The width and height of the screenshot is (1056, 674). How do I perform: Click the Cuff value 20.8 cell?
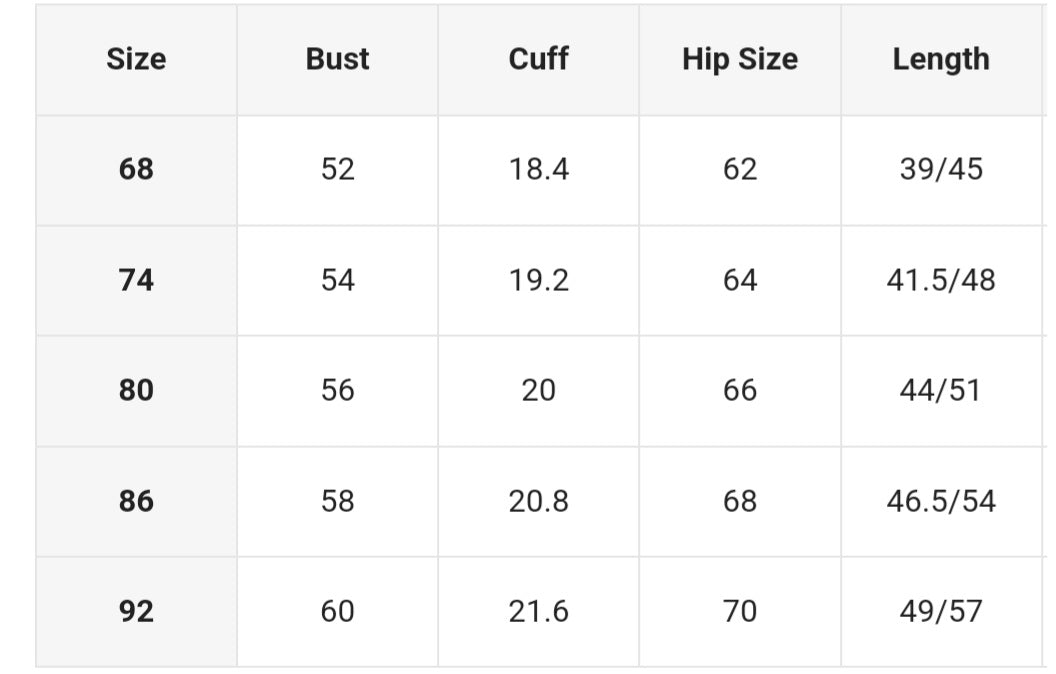point(538,501)
